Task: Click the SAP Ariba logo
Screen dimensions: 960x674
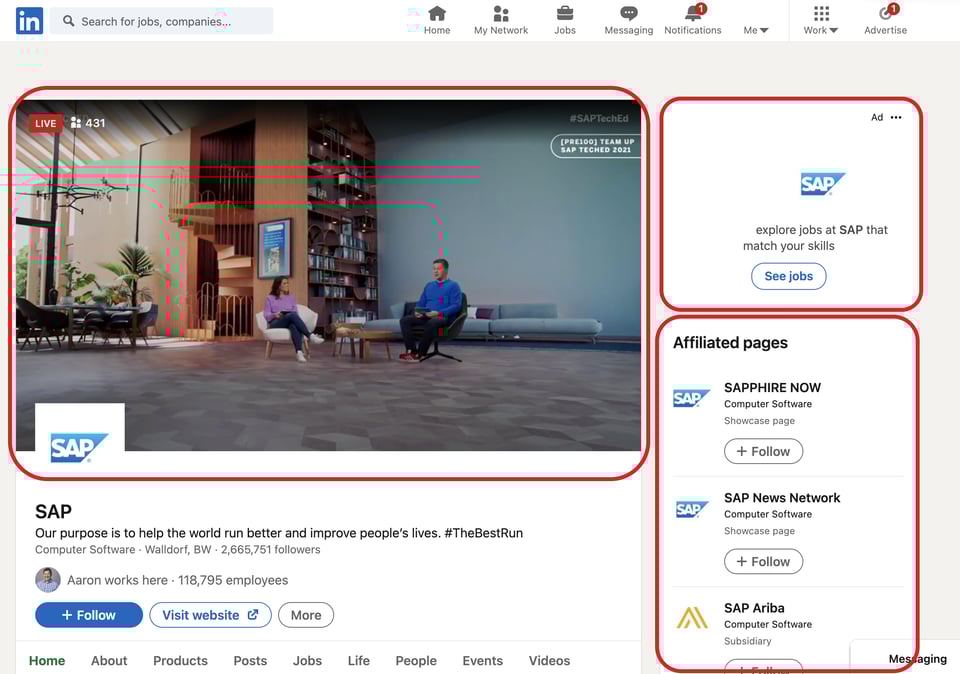Action: pos(692,618)
